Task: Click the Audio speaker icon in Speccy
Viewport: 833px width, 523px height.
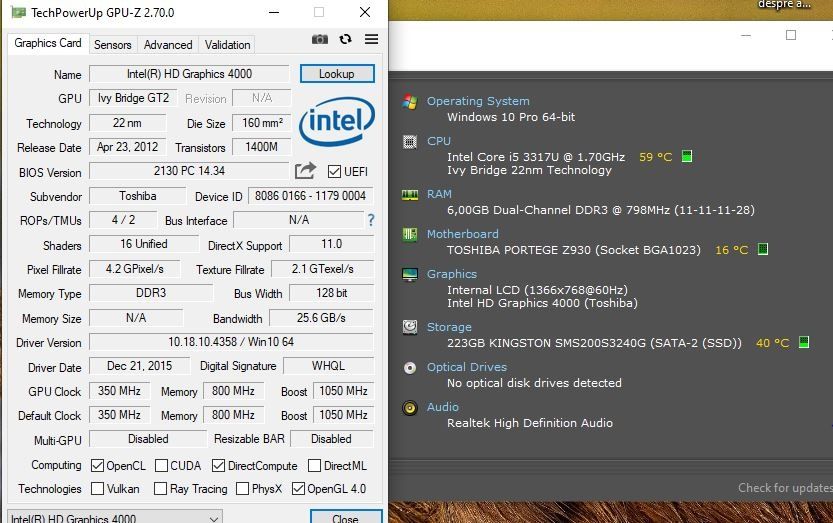Action: pyautogui.click(x=410, y=408)
